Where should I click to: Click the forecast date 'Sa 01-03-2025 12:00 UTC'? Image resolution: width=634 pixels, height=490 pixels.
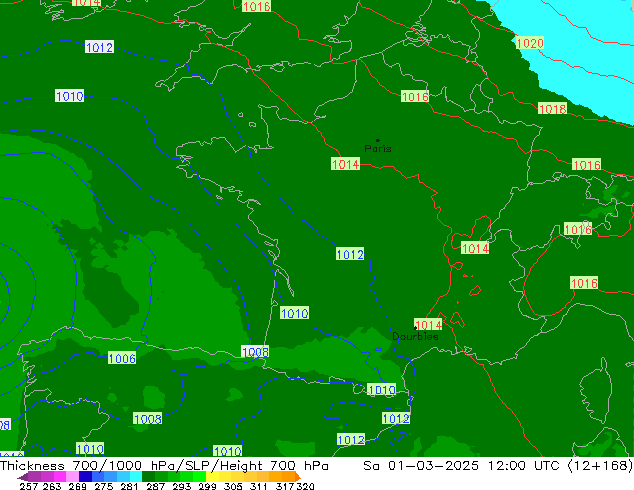coord(461,465)
